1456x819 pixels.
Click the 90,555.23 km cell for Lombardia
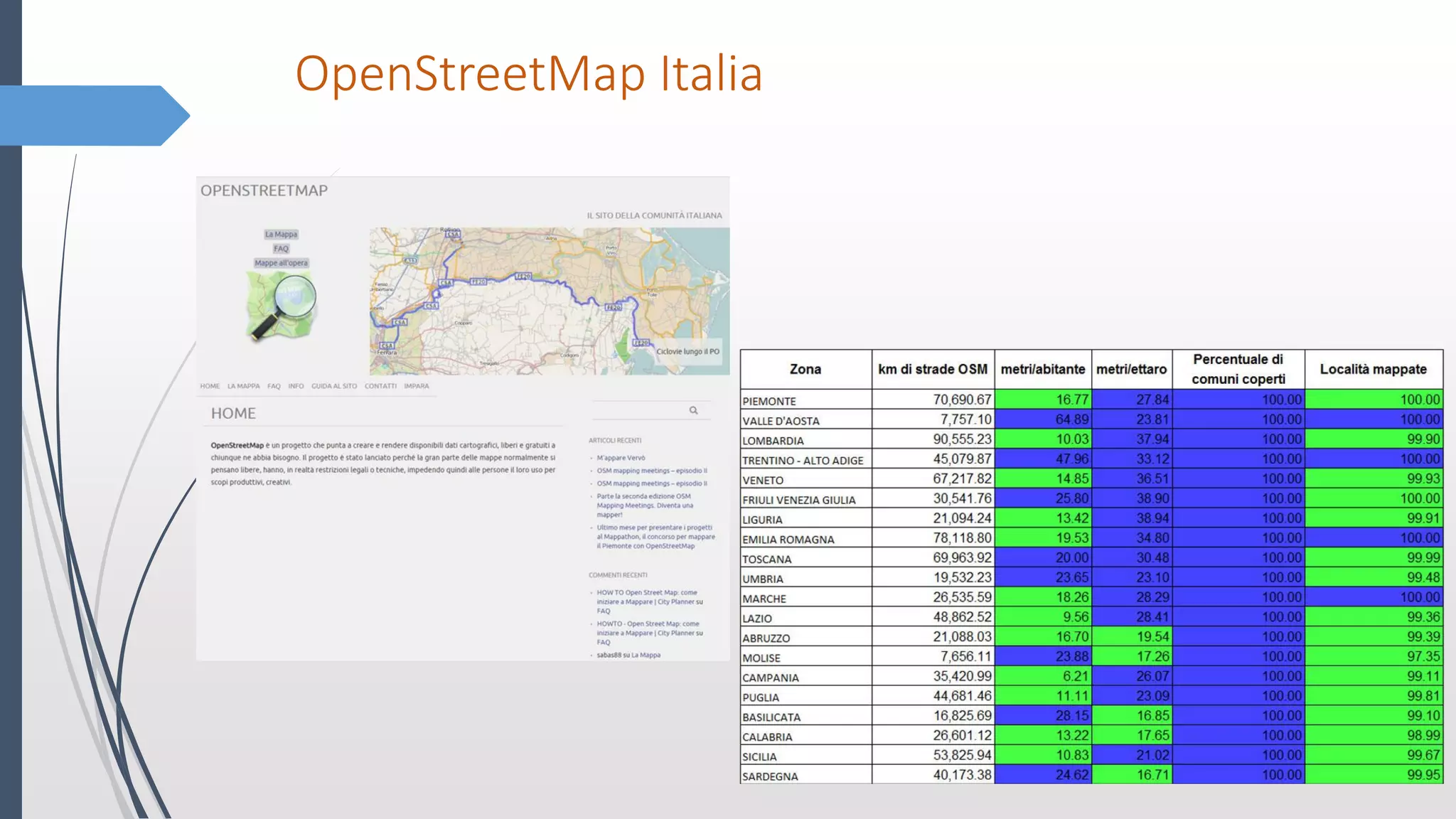pyautogui.click(x=933, y=439)
